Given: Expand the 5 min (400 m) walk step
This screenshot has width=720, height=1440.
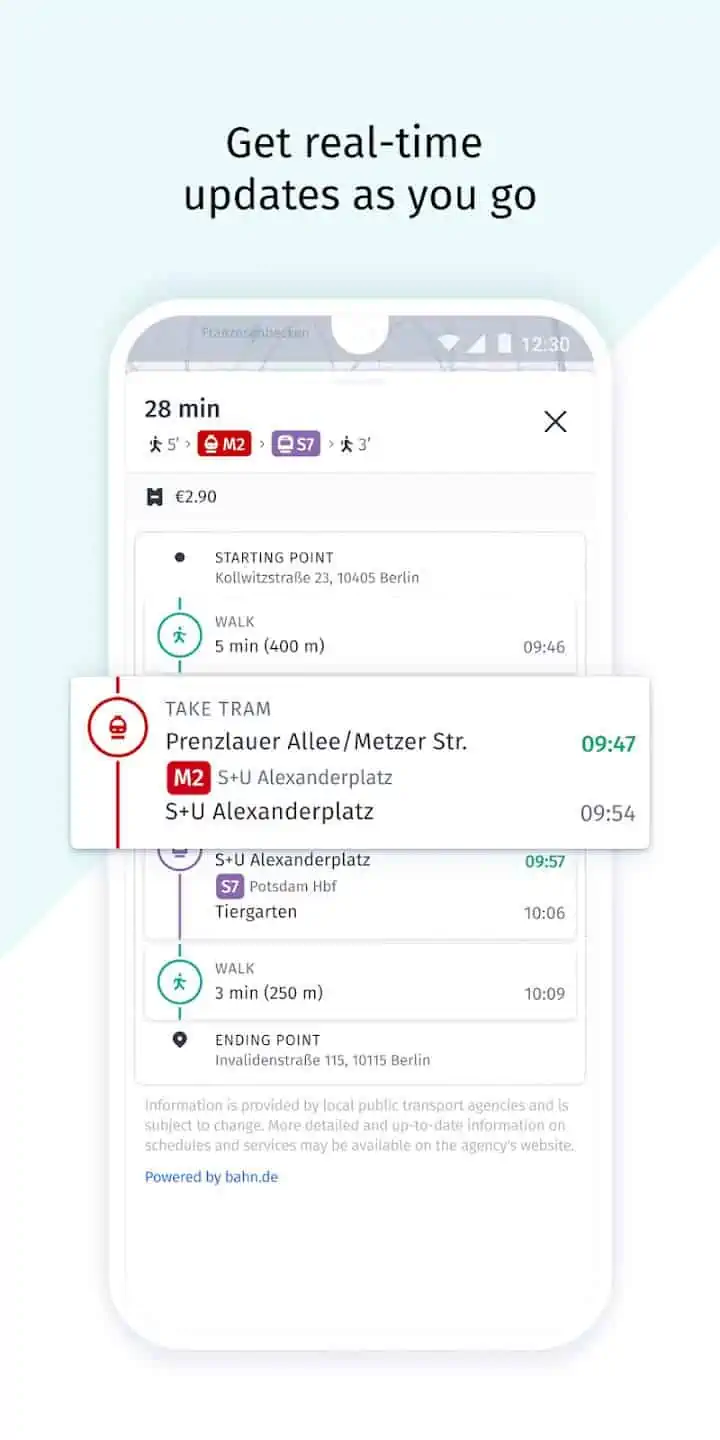Looking at the screenshot, I should (x=360, y=634).
